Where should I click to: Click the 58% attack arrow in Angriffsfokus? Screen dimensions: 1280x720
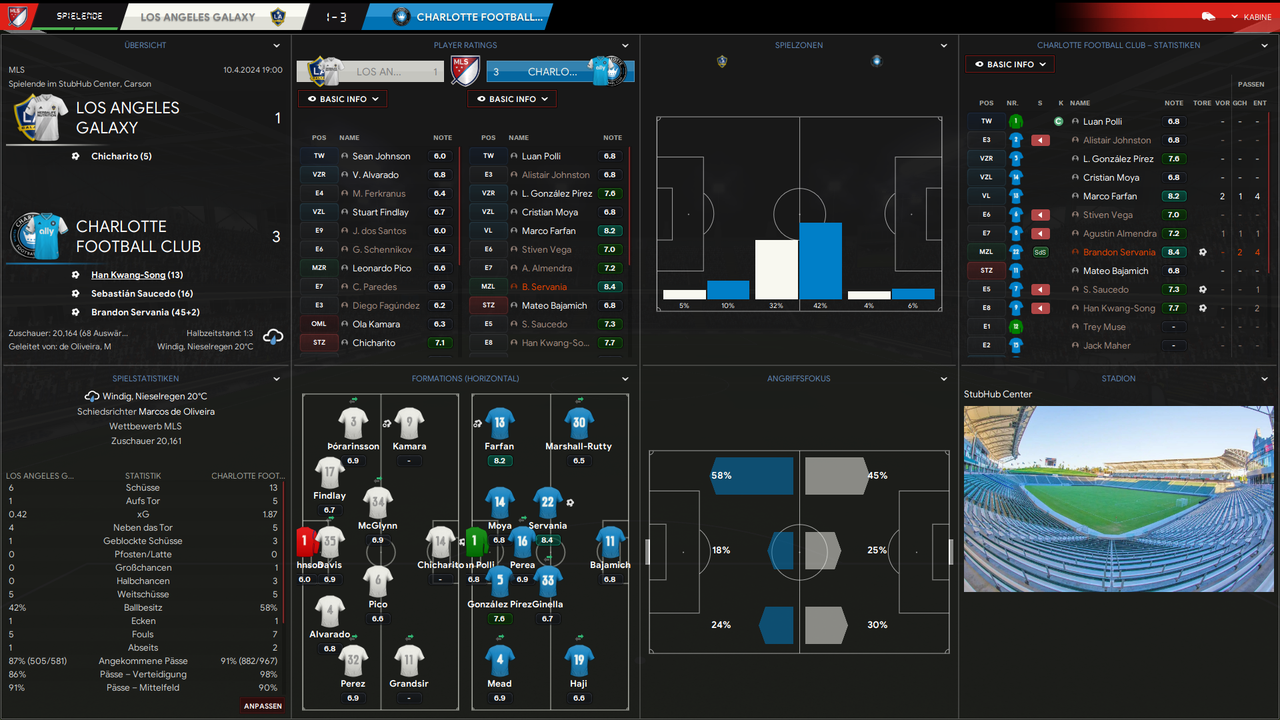click(x=751, y=476)
